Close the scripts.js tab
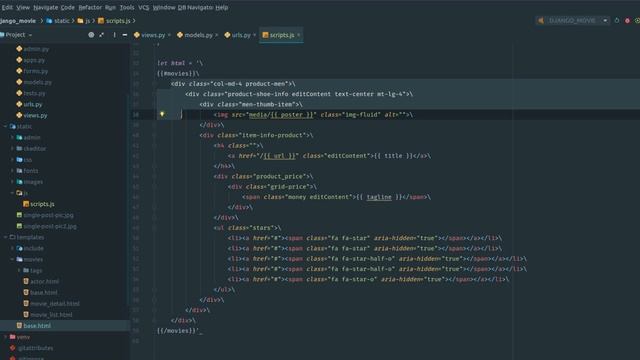This screenshot has width=640, height=360. (x=298, y=35)
